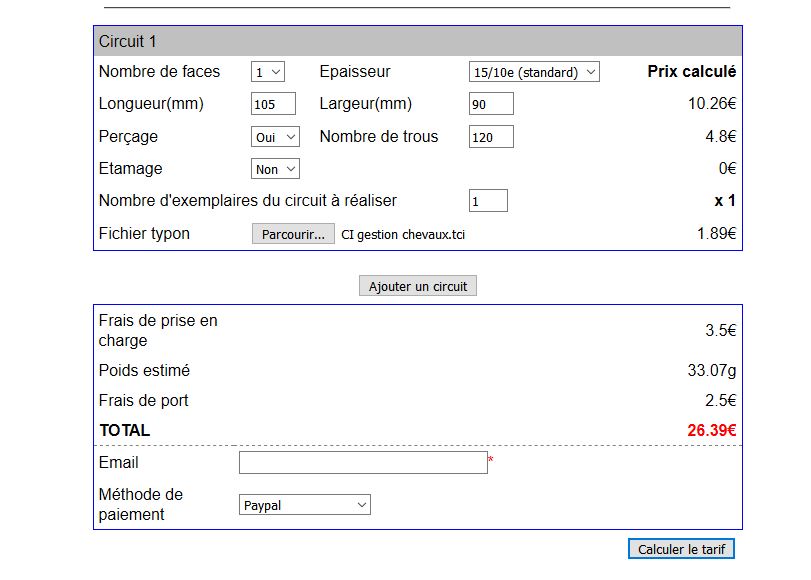The image size is (811, 580).
Task: Expand the Epaisseur 15/10e (standard) dropdown
Action: point(534,72)
